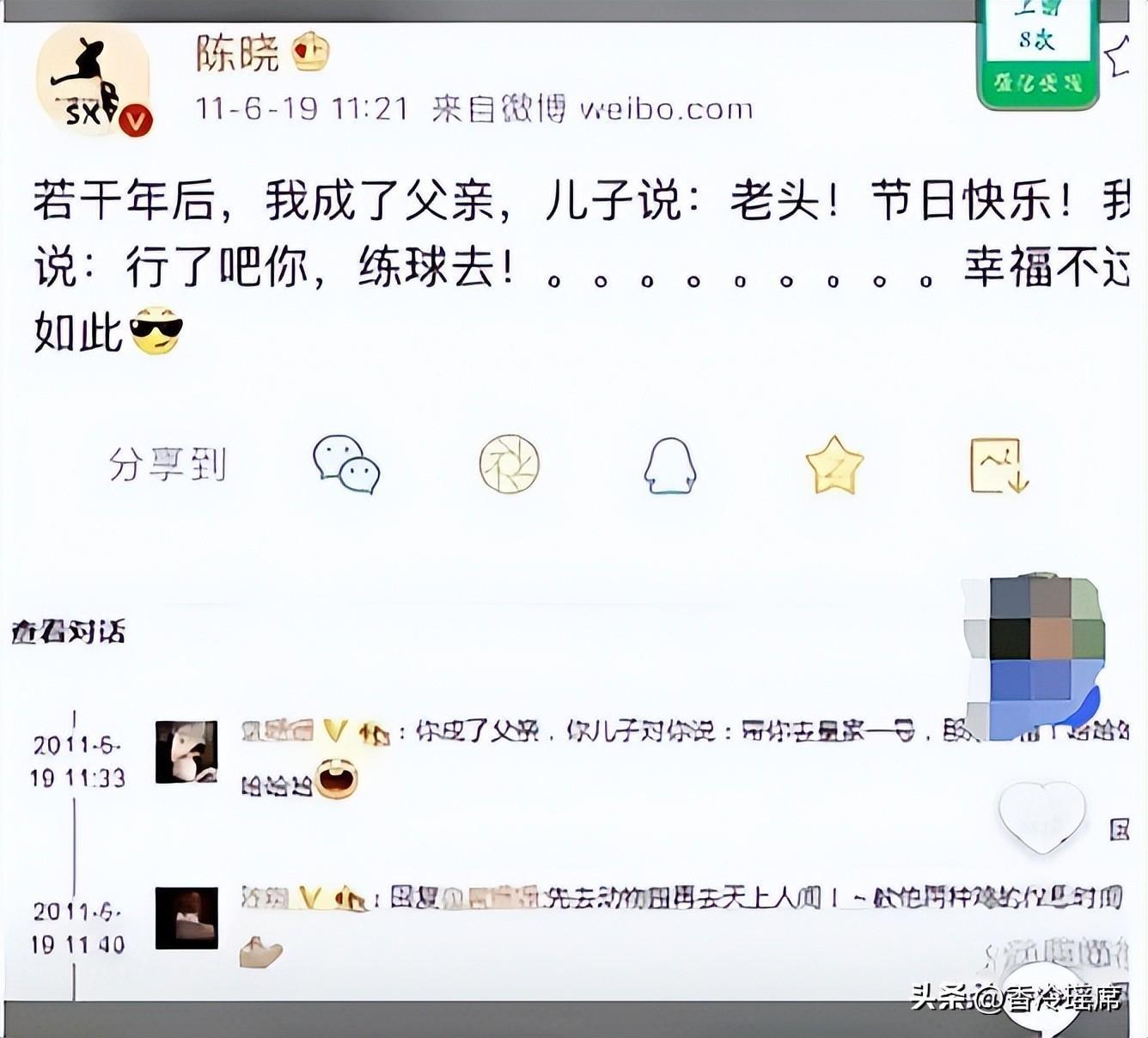Share the post to QQ
Viewport: 1148px width, 1038px height.
(670, 466)
